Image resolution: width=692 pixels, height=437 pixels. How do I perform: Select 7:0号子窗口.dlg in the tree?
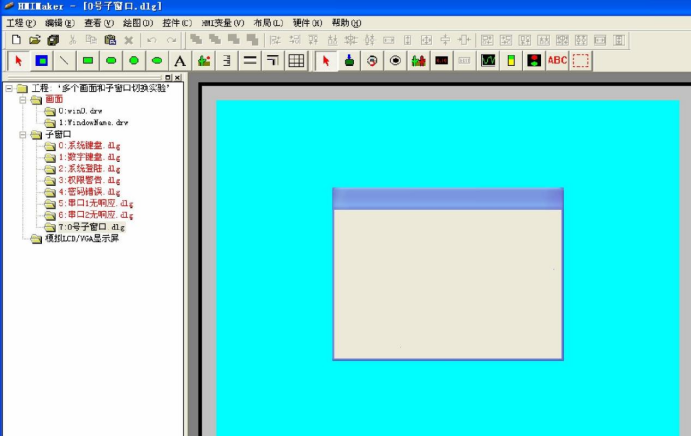coord(91,227)
